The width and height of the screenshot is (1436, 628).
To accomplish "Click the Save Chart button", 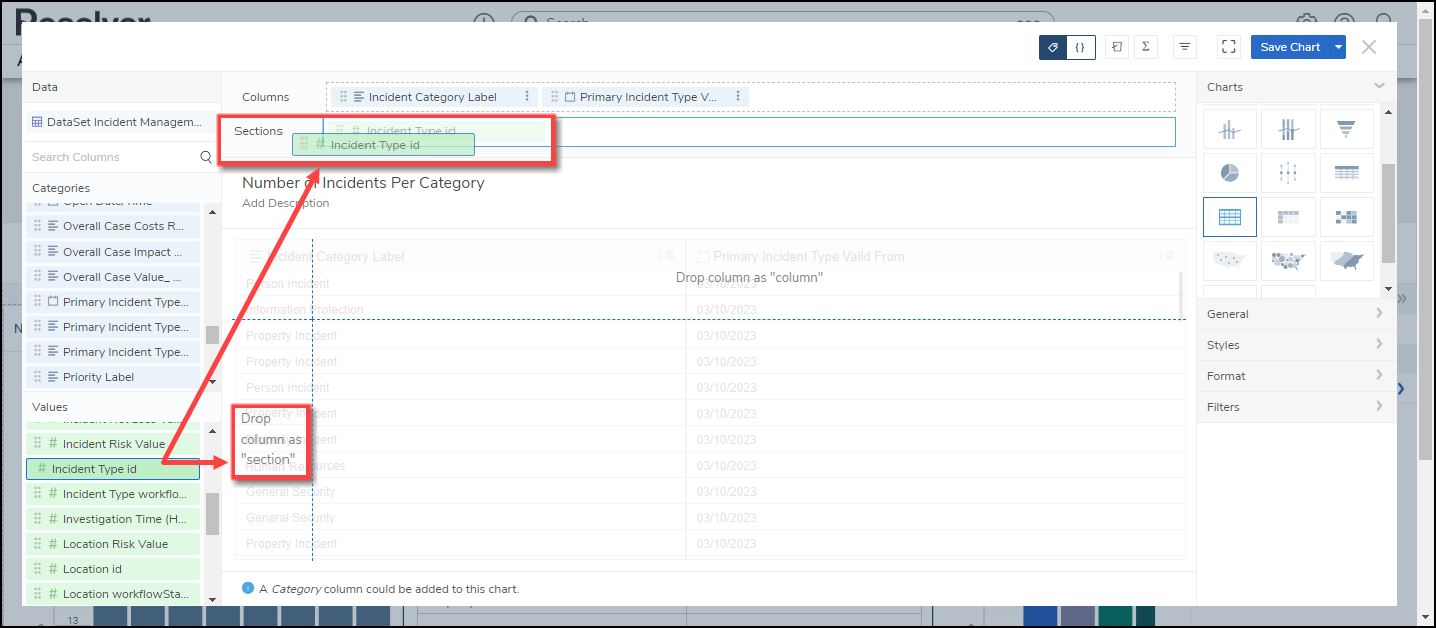I will 1290,47.
